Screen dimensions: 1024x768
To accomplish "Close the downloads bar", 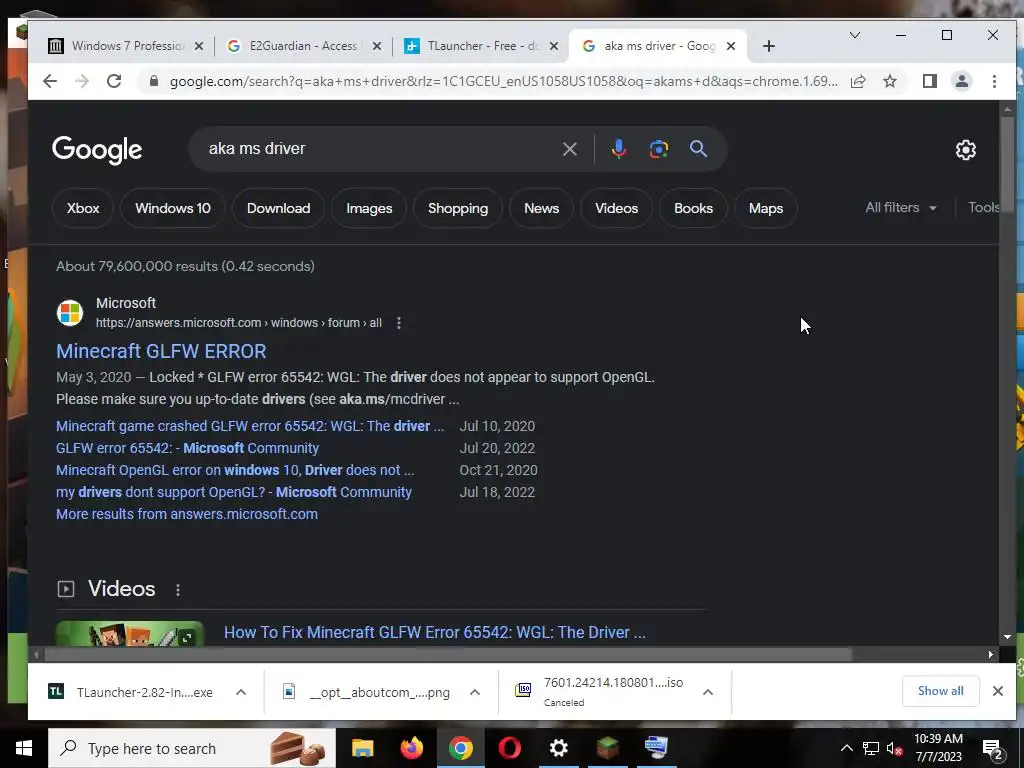I will point(997,691).
